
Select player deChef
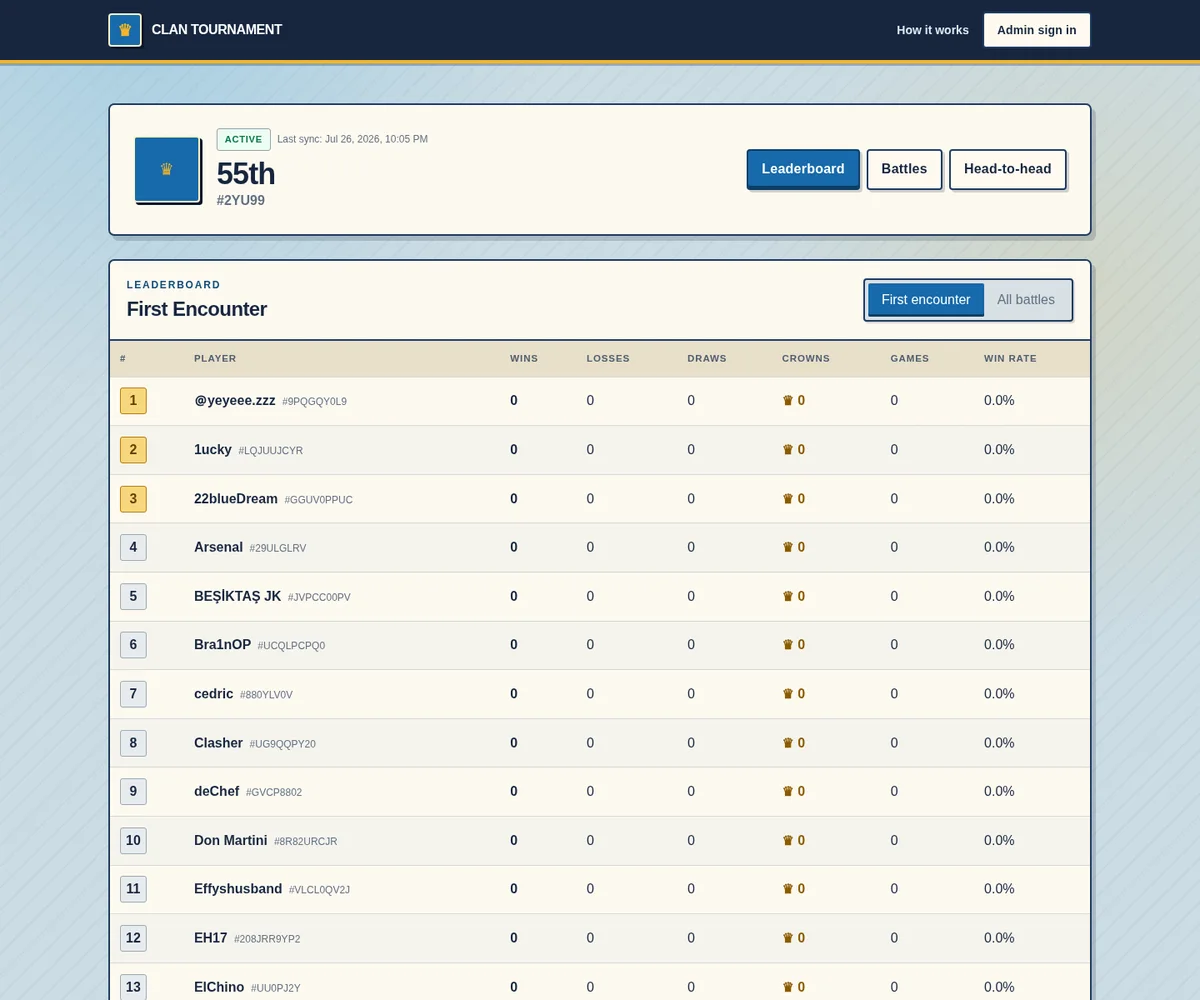click(x=216, y=791)
